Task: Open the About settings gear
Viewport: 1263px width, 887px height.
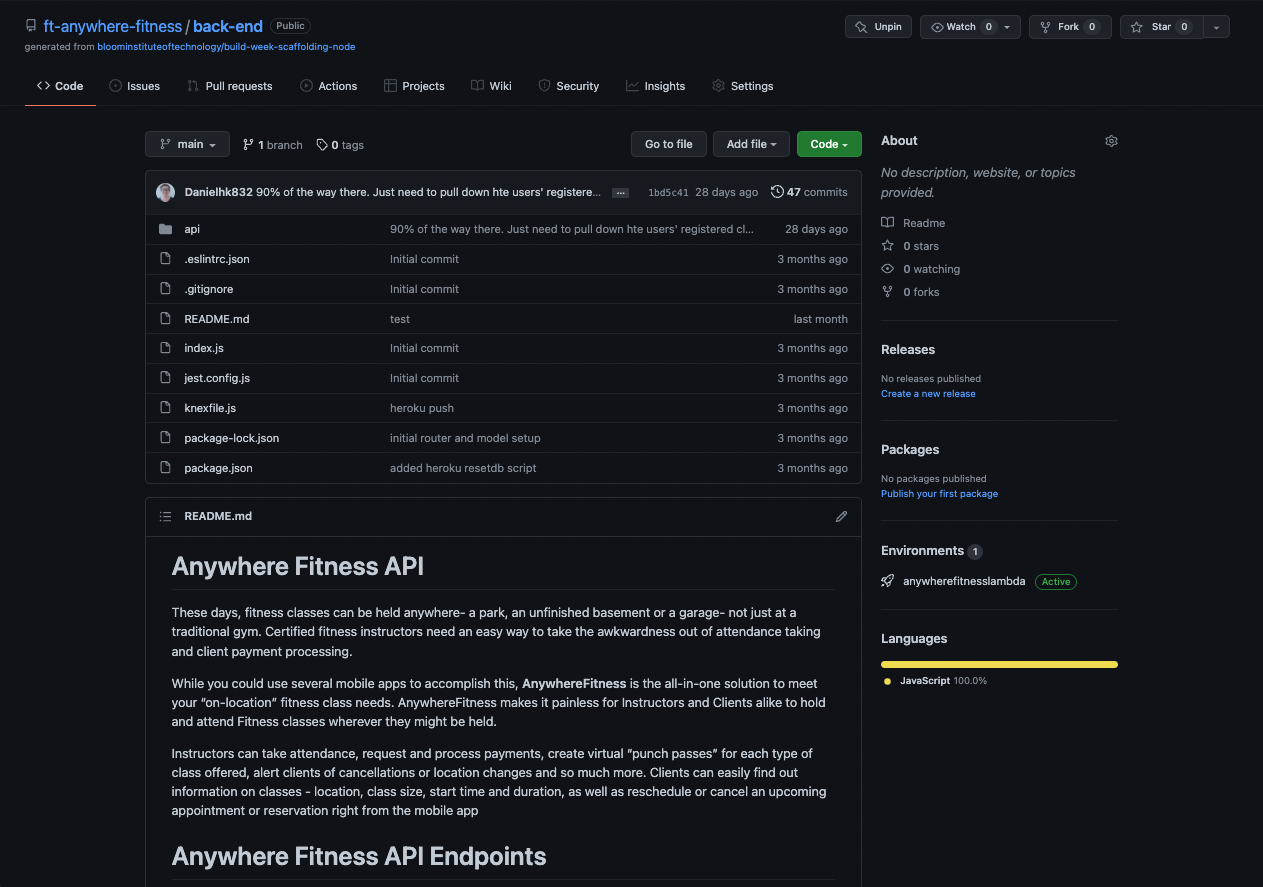Action: 1111,141
